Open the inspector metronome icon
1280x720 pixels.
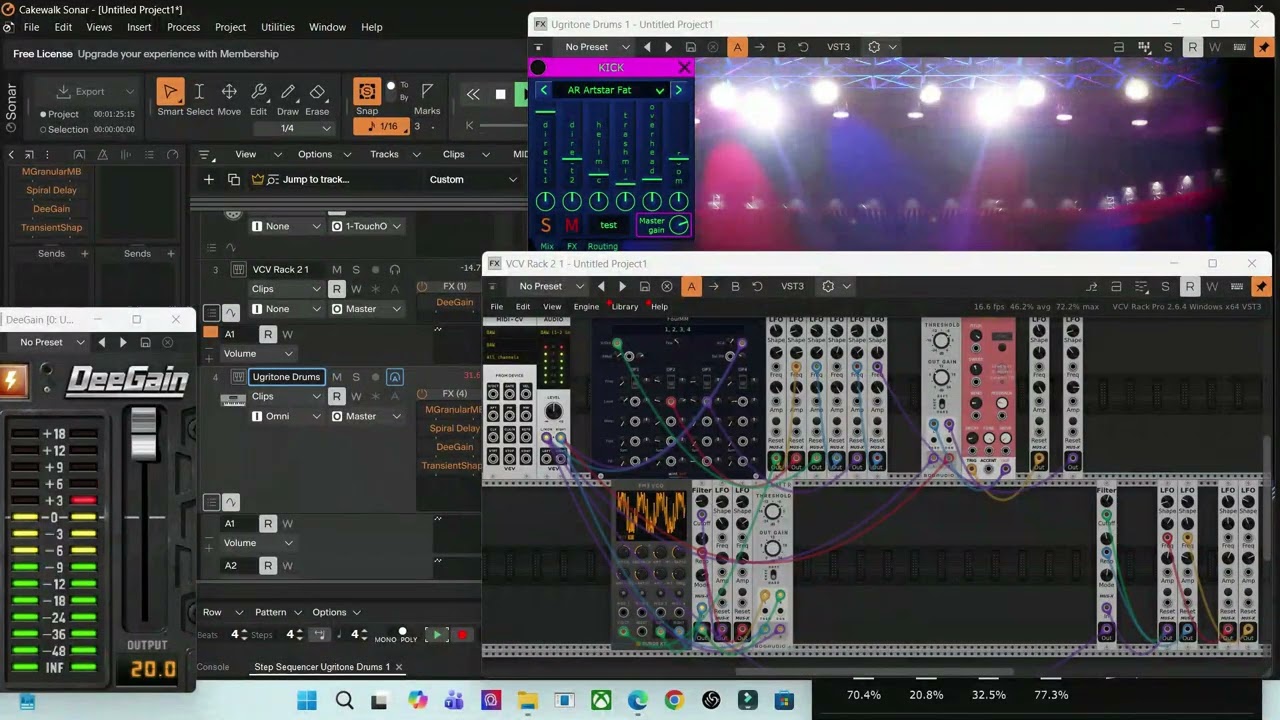[x=102, y=155]
